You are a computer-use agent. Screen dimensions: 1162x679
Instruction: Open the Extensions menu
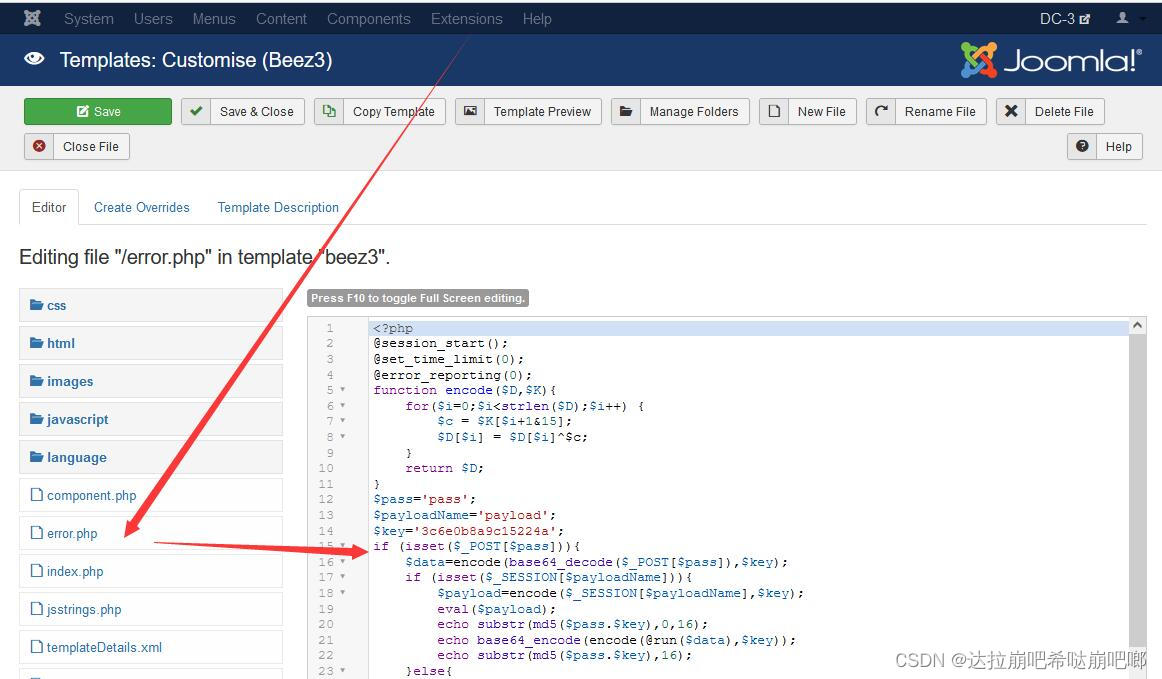point(466,19)
